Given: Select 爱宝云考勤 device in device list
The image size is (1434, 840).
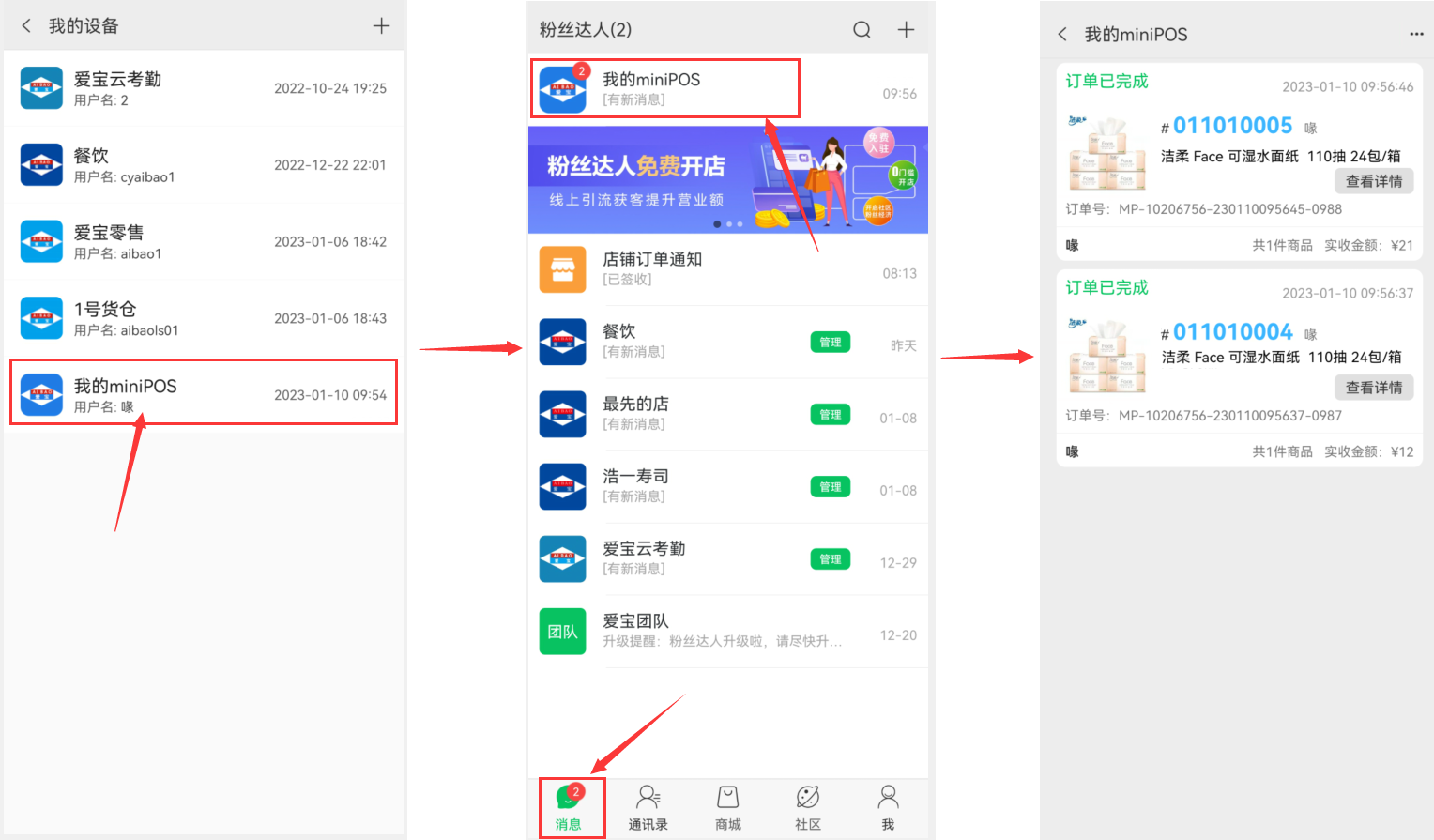Looking at the screenshot, I should pos(203,88).
